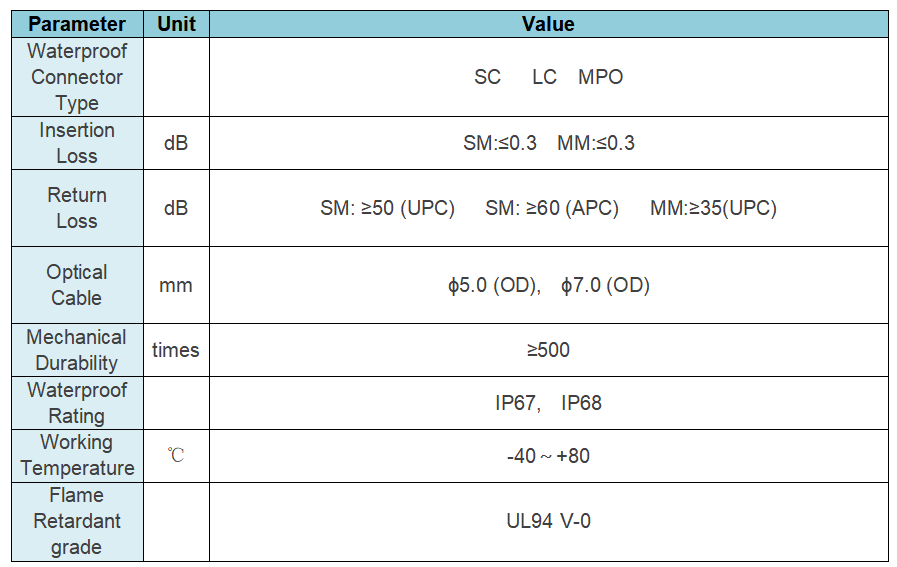Click the Unit column header
This screenshot has height=567, width=897.
tap(176, 24)
